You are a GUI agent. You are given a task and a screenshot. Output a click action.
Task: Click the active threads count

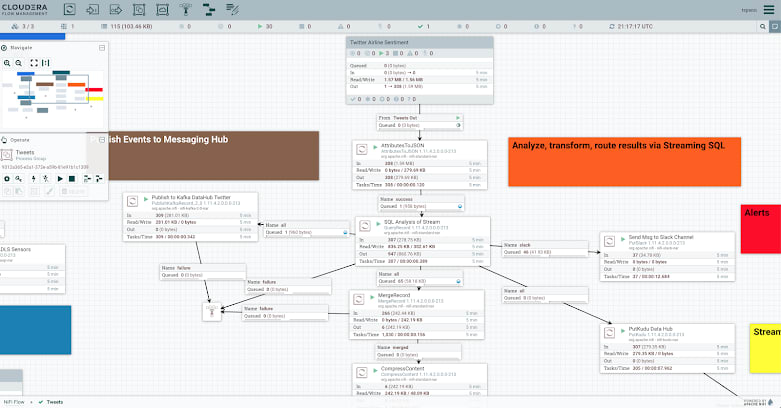pos(68,26)
